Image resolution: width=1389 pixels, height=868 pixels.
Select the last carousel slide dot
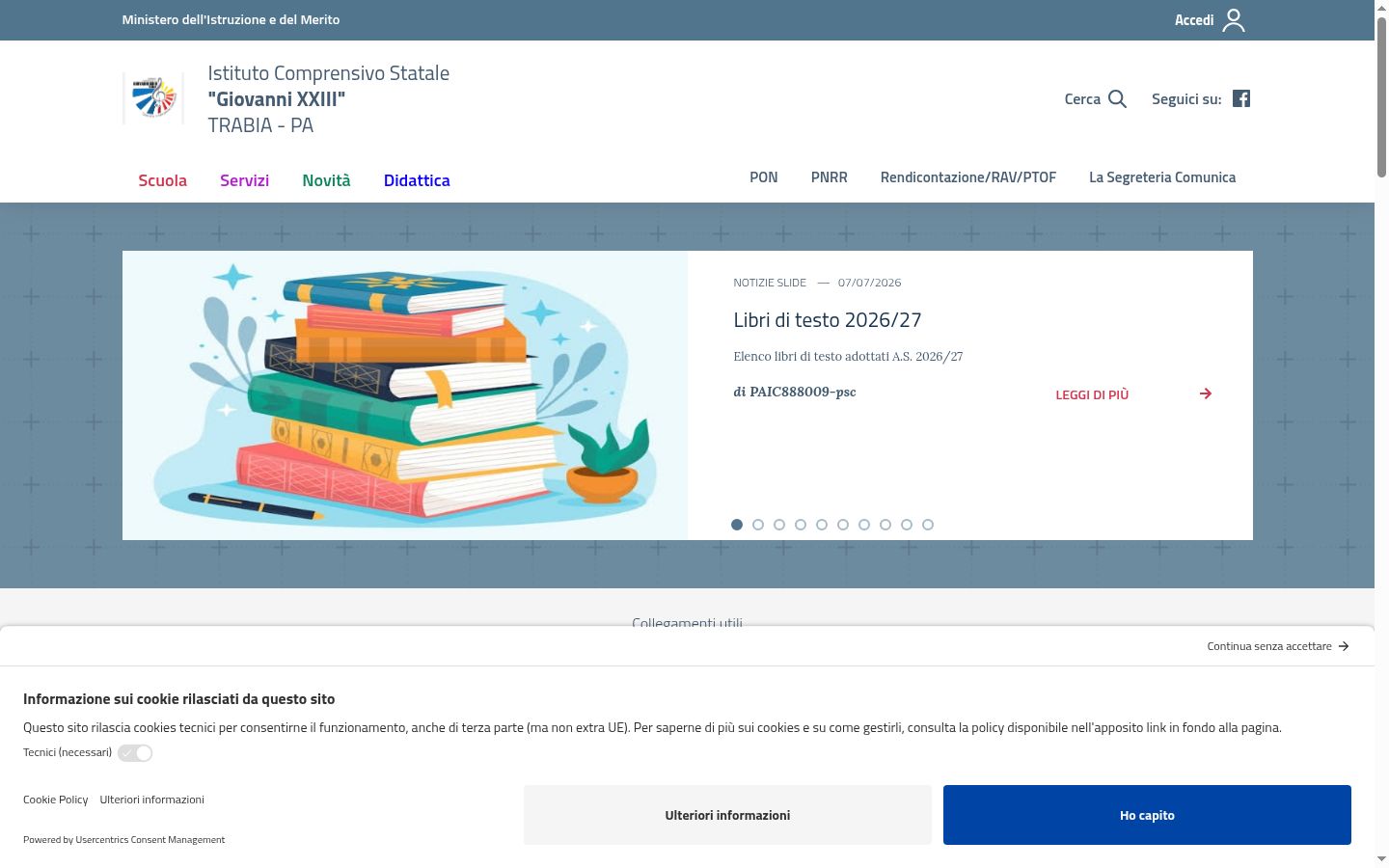[x=928, y=525]
